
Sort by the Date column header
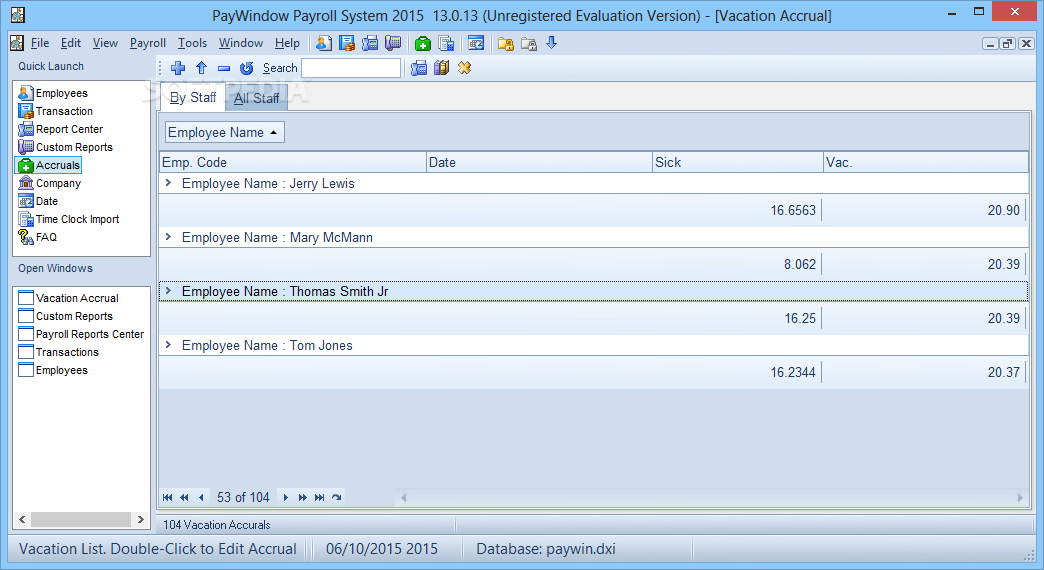(539, 162)
